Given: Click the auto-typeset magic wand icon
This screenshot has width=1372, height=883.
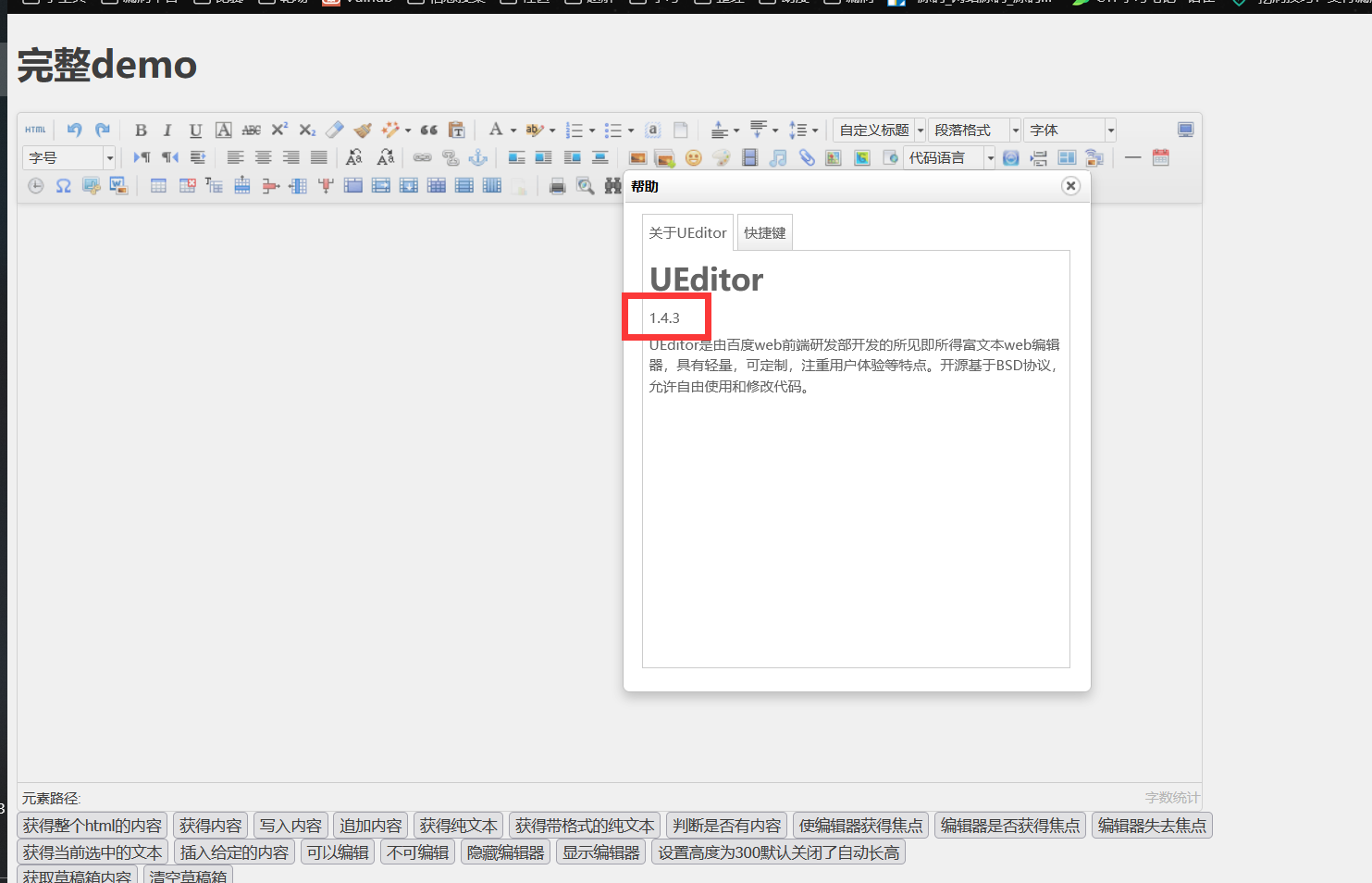Looking at the screenshot, I should [x=390, y=130].
